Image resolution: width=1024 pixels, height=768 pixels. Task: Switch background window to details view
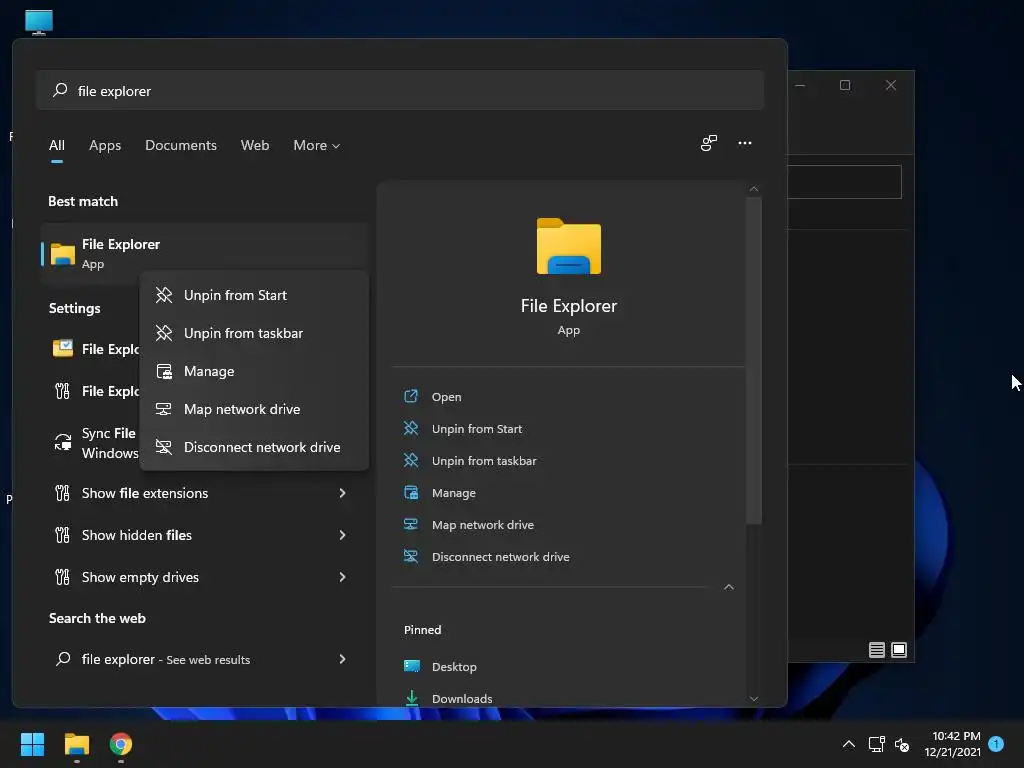tap(876, 650)
